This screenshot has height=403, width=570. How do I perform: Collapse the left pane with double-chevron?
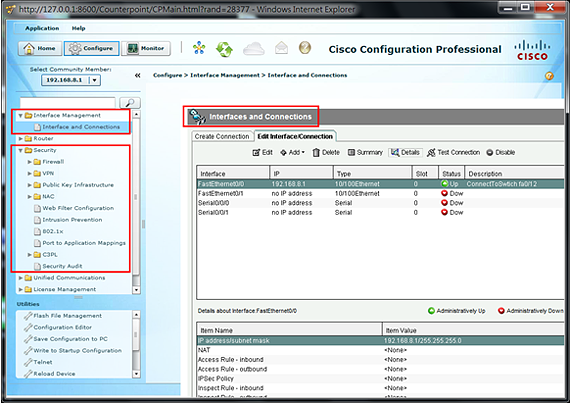137,75
